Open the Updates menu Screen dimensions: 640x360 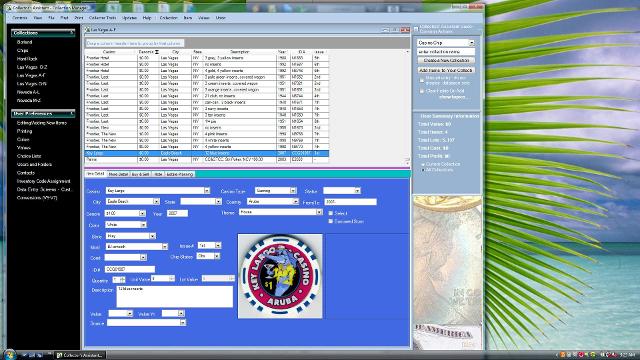pos(129,18)
